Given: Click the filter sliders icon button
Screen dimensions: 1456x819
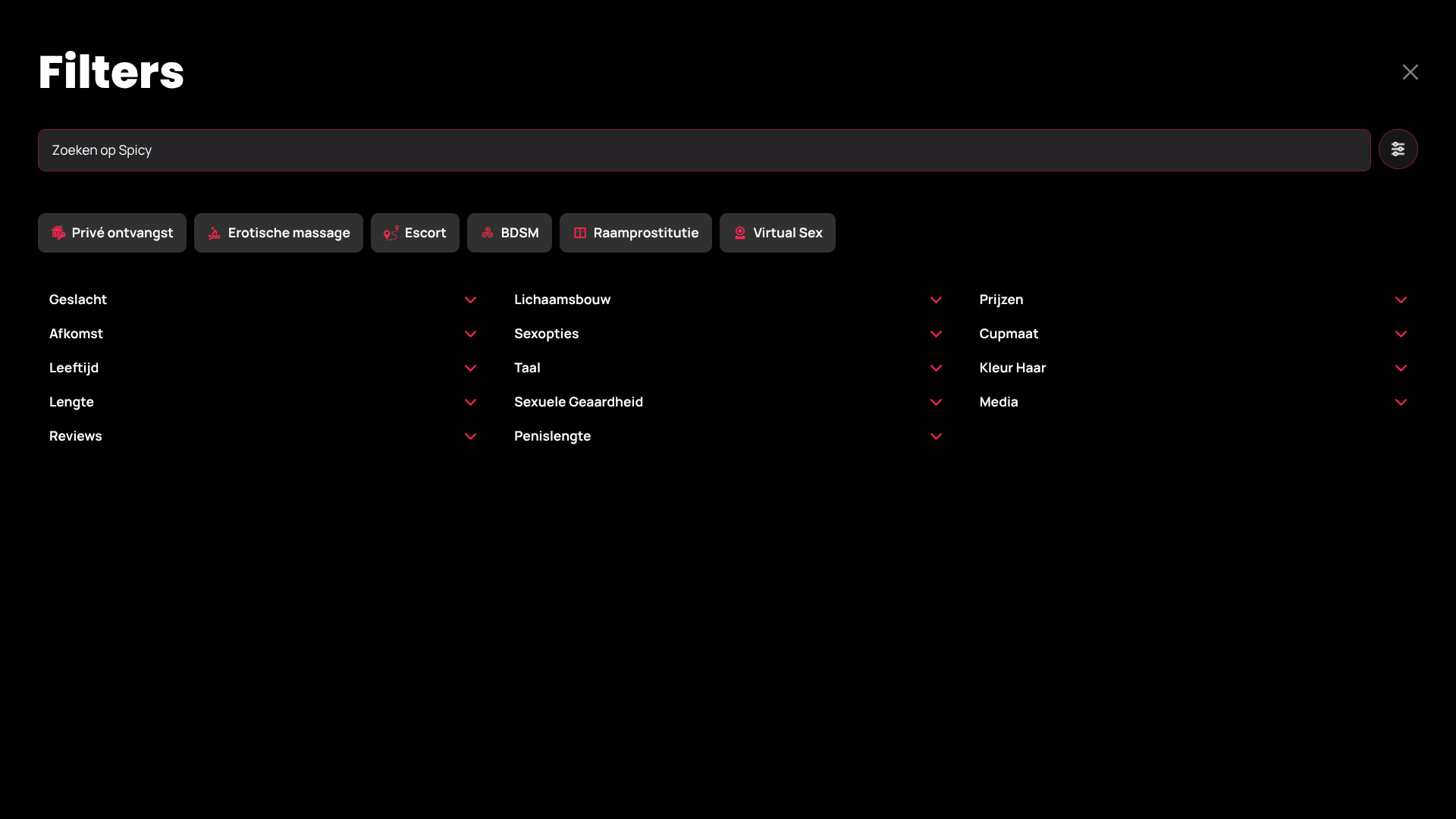Looking at the screenshot, I should click(x=1398, y=149).
